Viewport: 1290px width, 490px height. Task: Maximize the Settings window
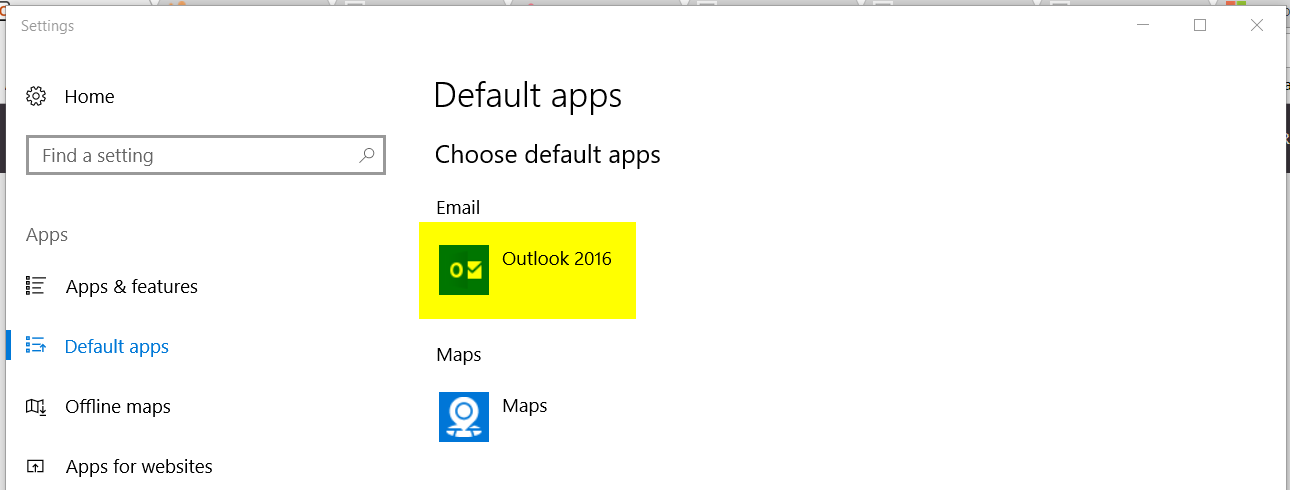[1200, 26]
